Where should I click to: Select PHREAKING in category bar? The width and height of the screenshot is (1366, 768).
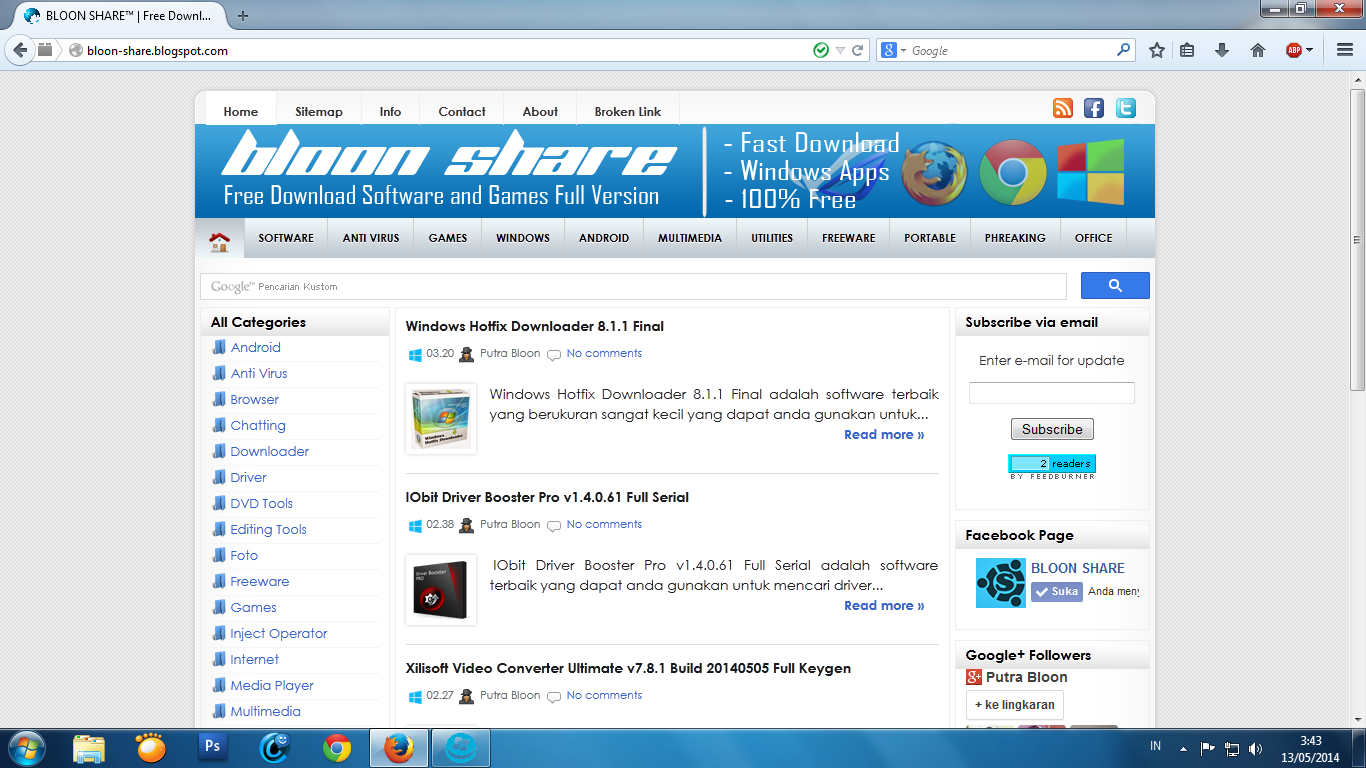click(1015, 238)
